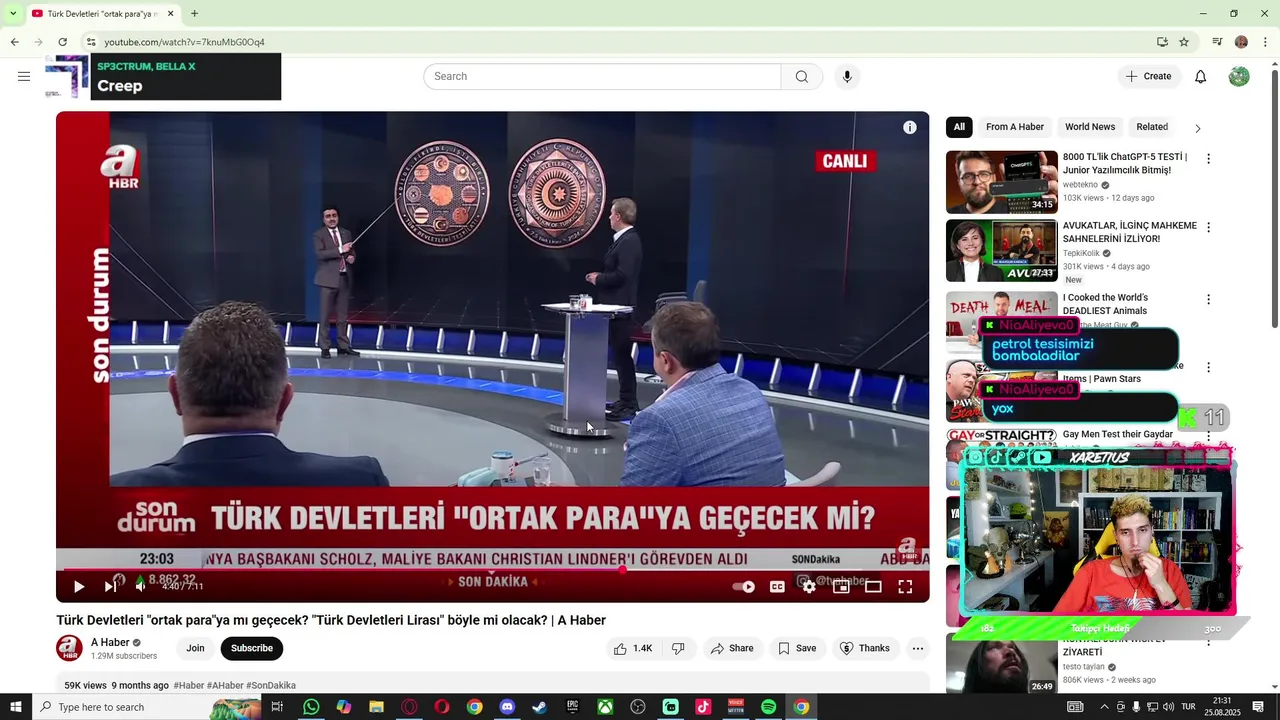The width and height of the screenshot is (1280, 720).
Task: Bookmark this page with star icon
Action: pos(1184,42)
